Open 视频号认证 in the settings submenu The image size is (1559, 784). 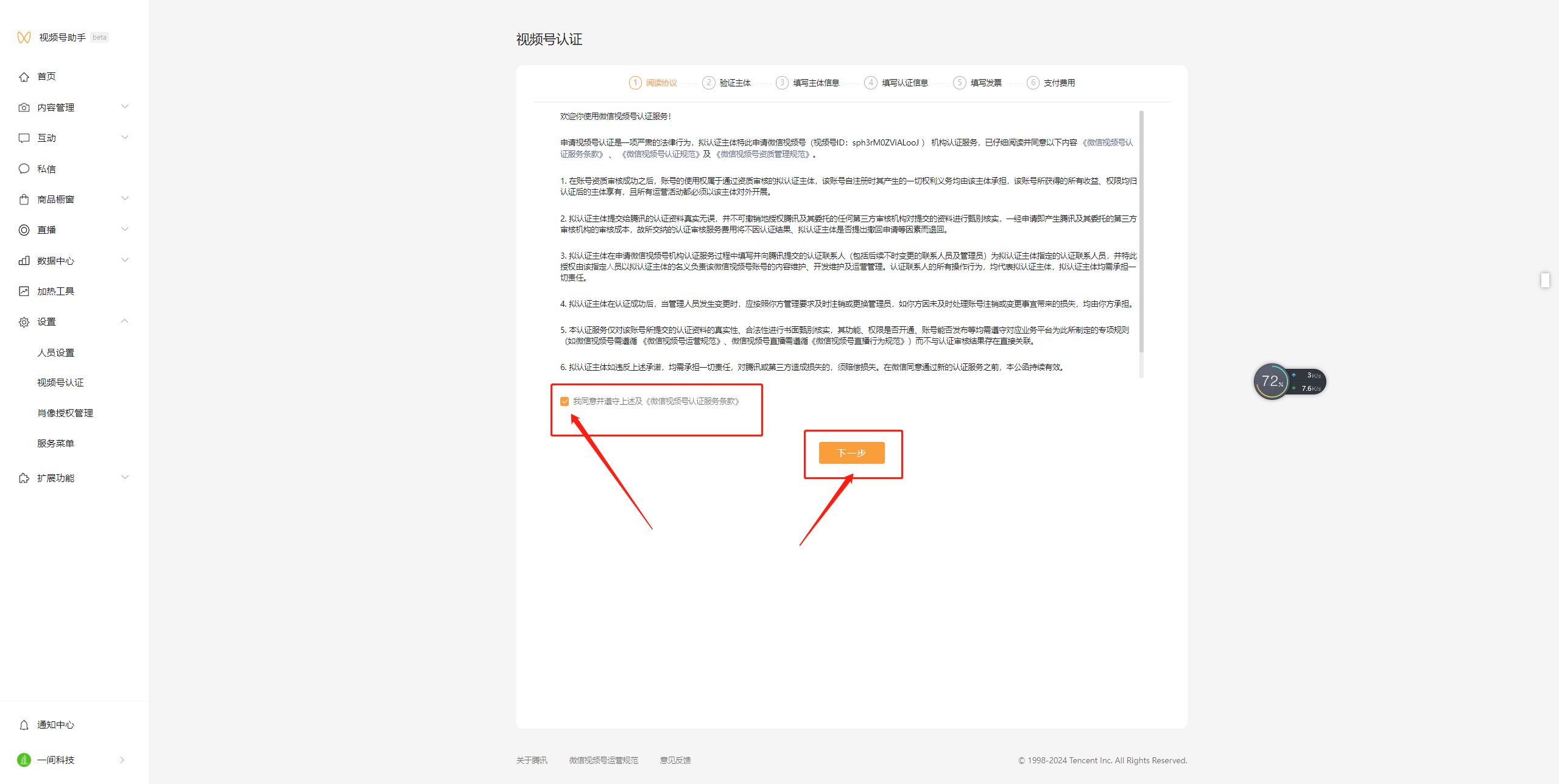[x=60, y=383]
